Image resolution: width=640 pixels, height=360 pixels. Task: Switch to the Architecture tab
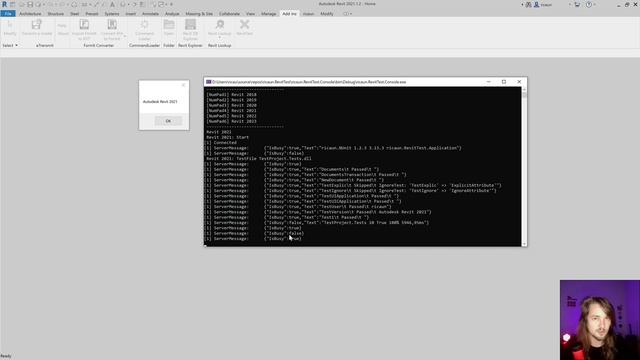30,14
